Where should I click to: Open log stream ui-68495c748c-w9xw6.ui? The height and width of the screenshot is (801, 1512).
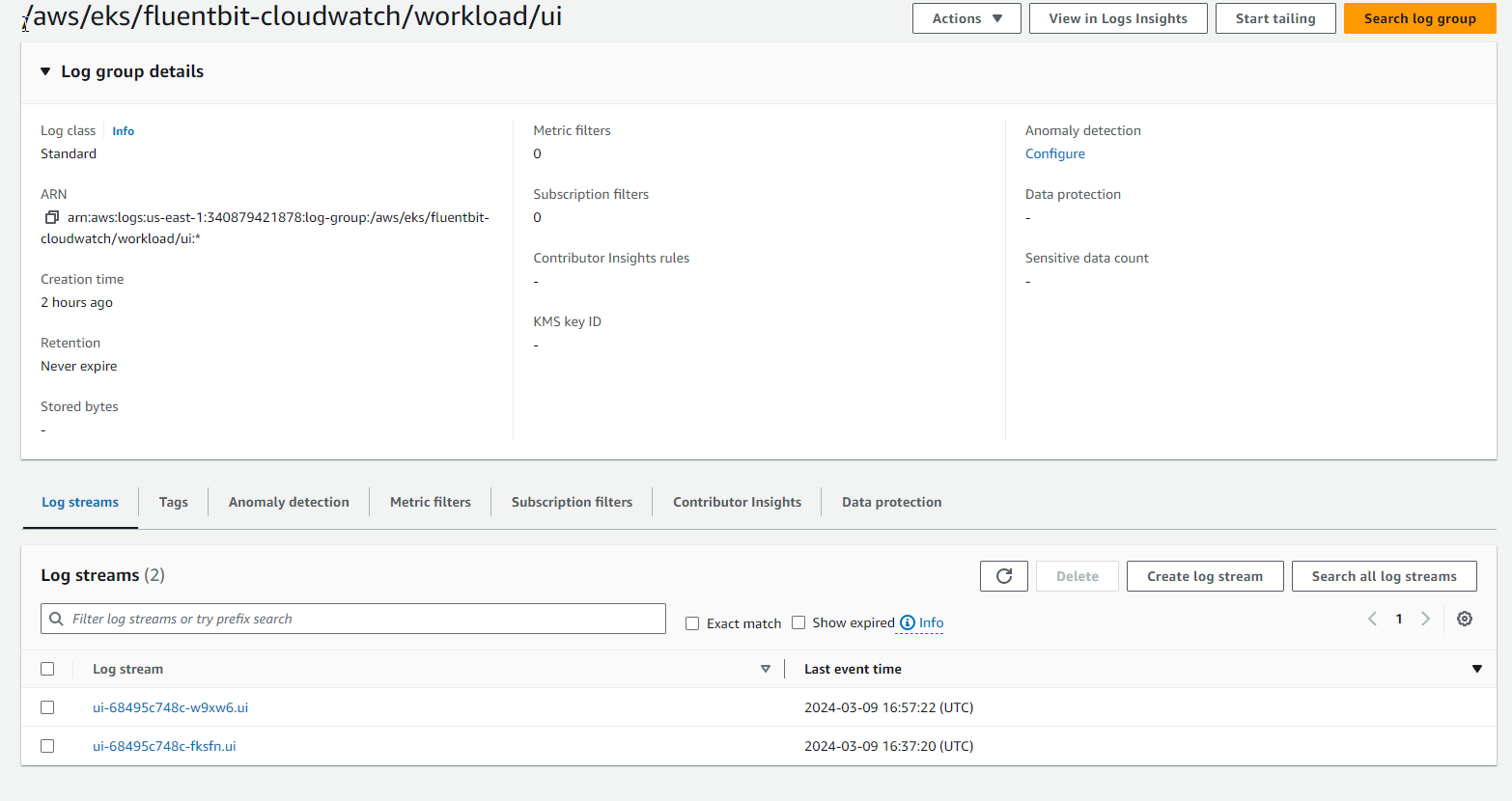point(170,707)
